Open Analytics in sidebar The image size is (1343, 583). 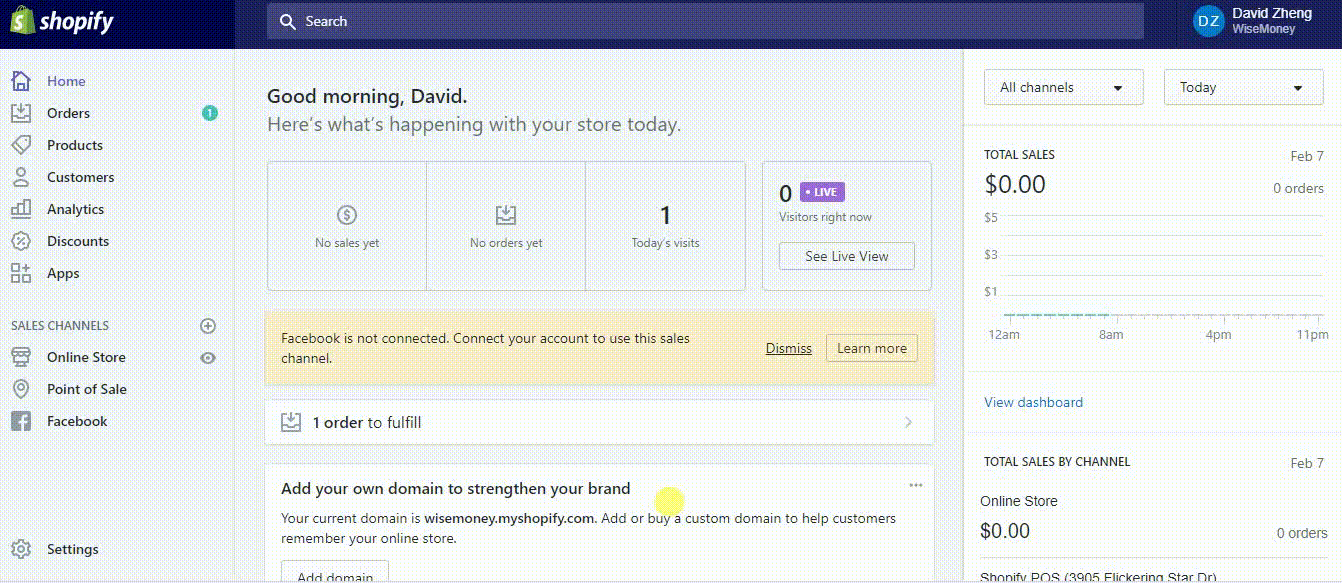pyautogui.click(x=75, y=209)
